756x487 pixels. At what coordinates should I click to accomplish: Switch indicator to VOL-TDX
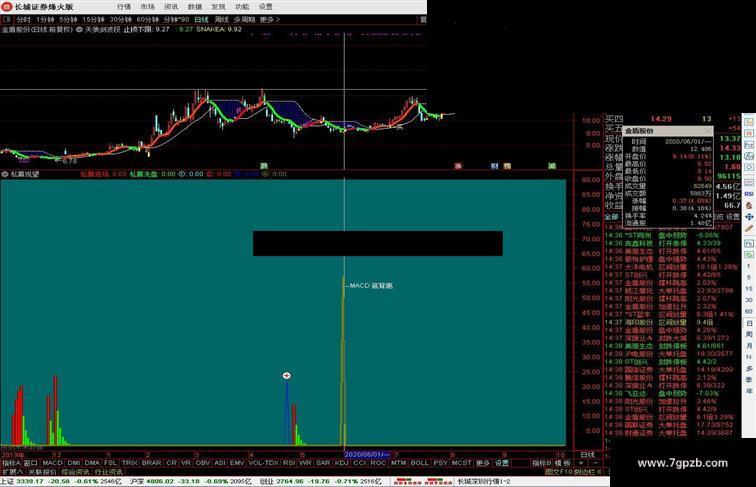[263, 462]
